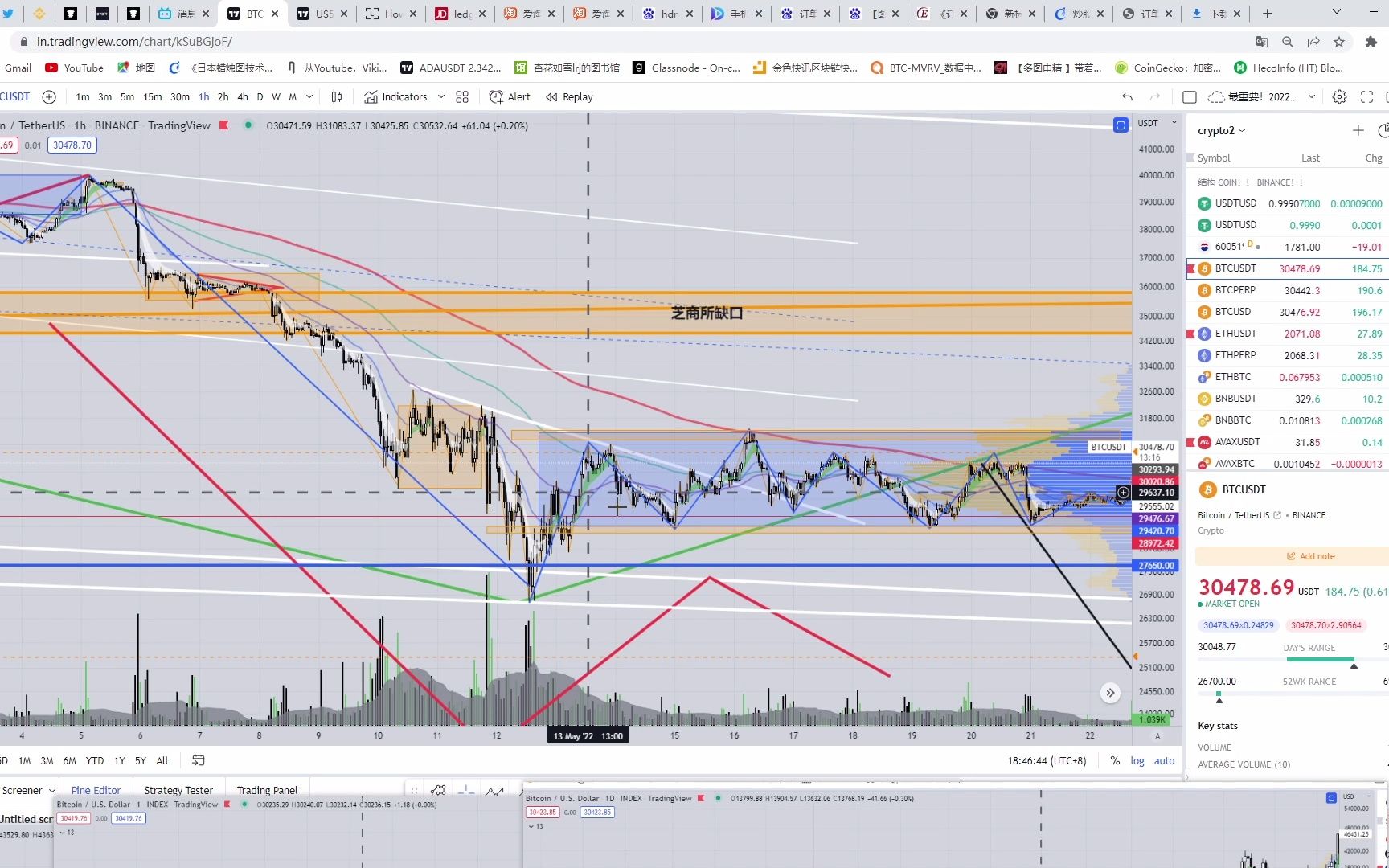Add symbol to watchlist with plus
1389x868 pixels.
pos(1358,130)
